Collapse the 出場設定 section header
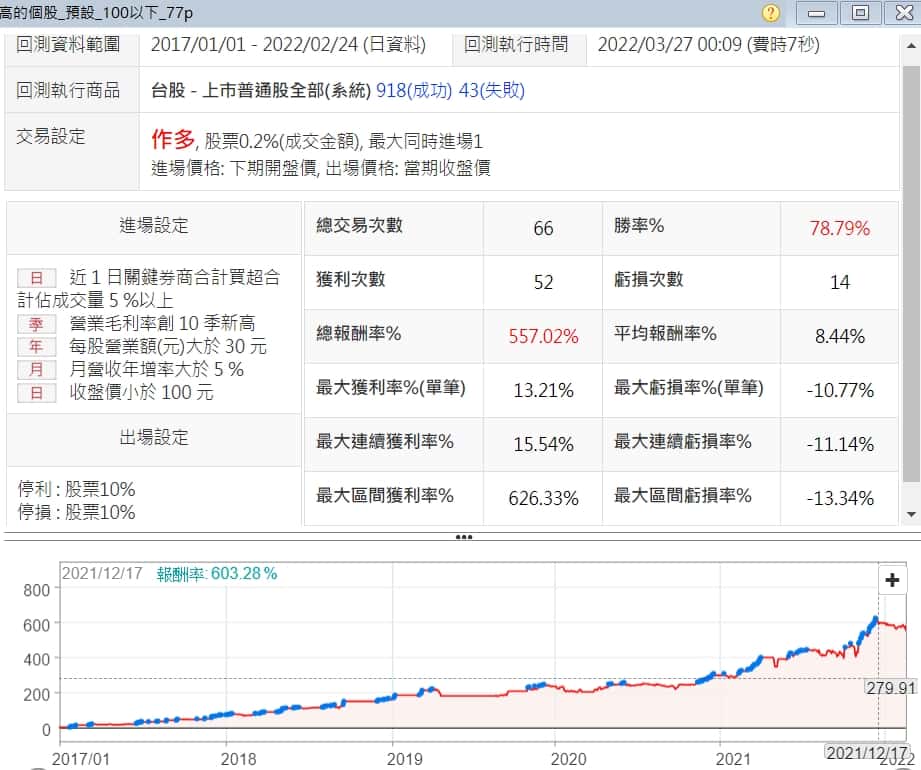The image size is (921, 770). click(154, 438)
